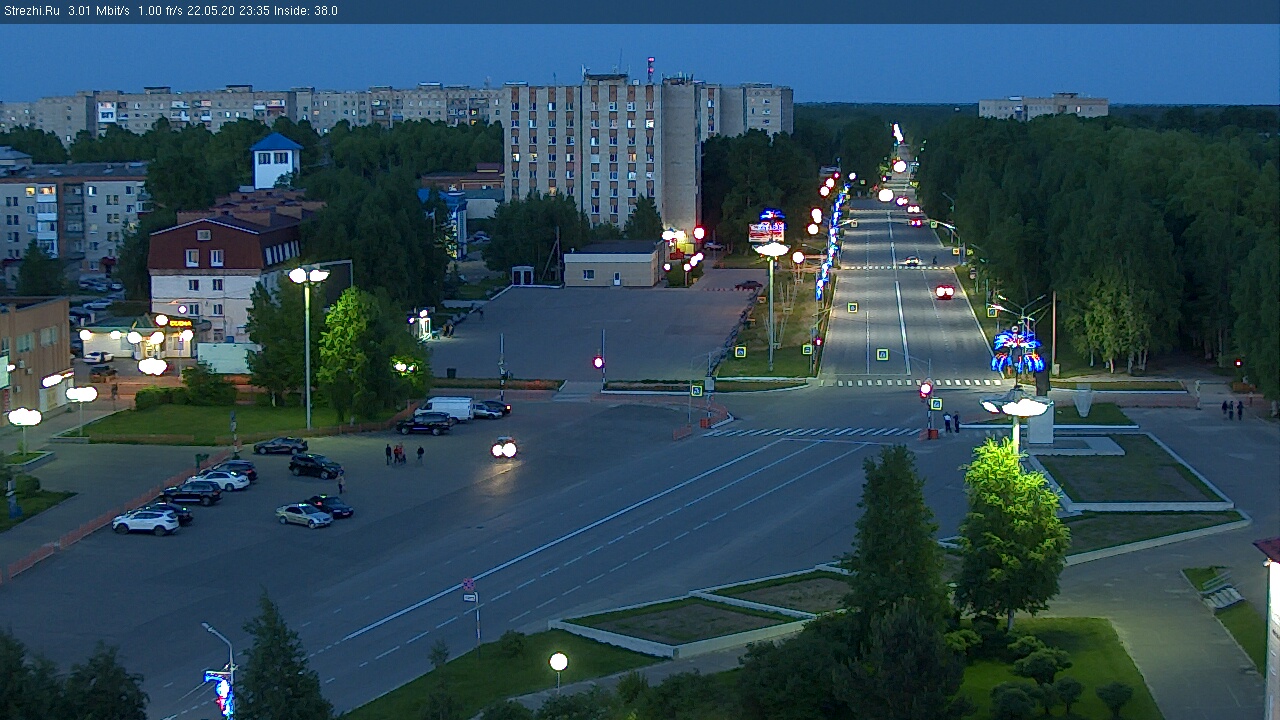Screen dimensions: 1280x720
Task: Click the "3.01 Mbit/s" bitrate value
Action: tap(99, 11)
